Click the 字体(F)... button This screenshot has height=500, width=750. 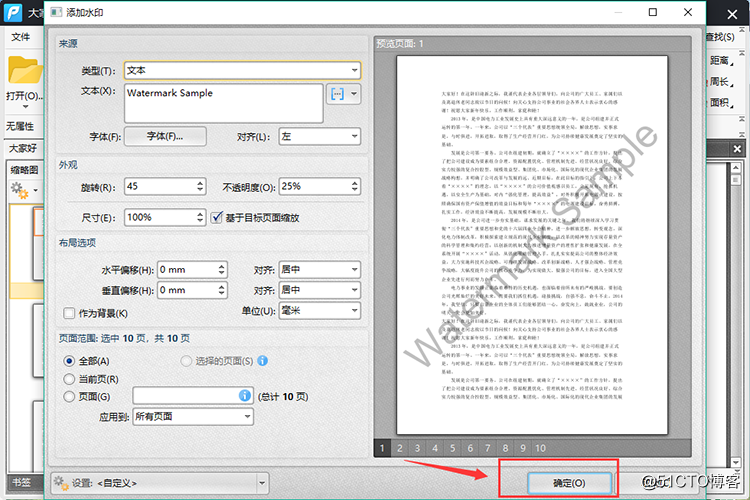(165, 136)
